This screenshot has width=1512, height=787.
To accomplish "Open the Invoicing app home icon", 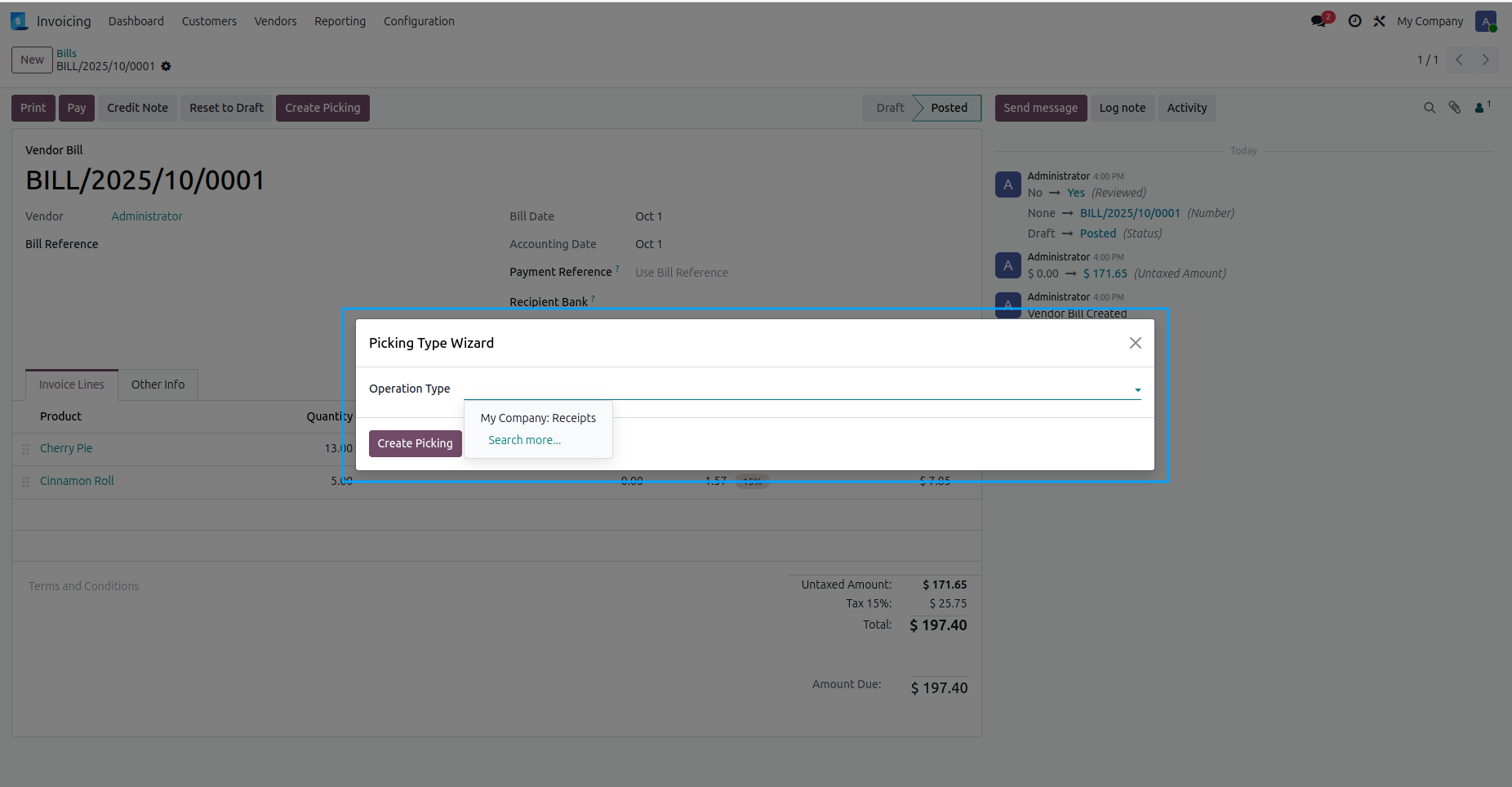I will coord(19,21).
